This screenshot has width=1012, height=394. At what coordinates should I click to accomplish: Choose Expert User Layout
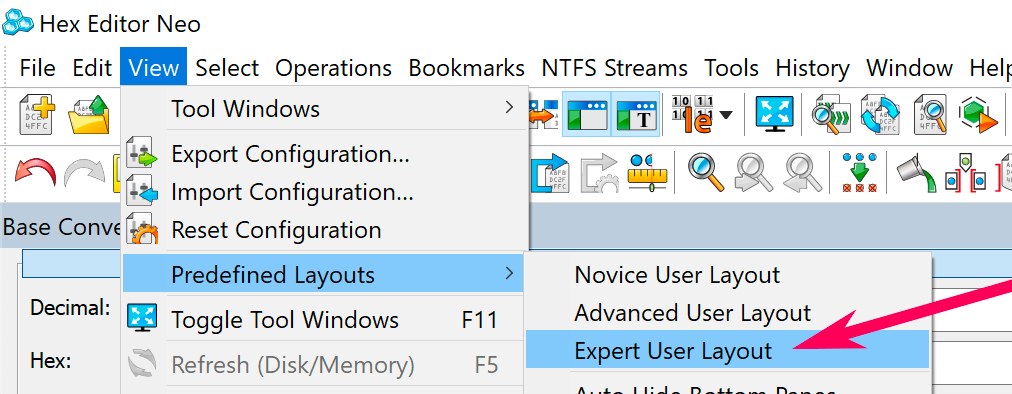[x=727, y=350]
